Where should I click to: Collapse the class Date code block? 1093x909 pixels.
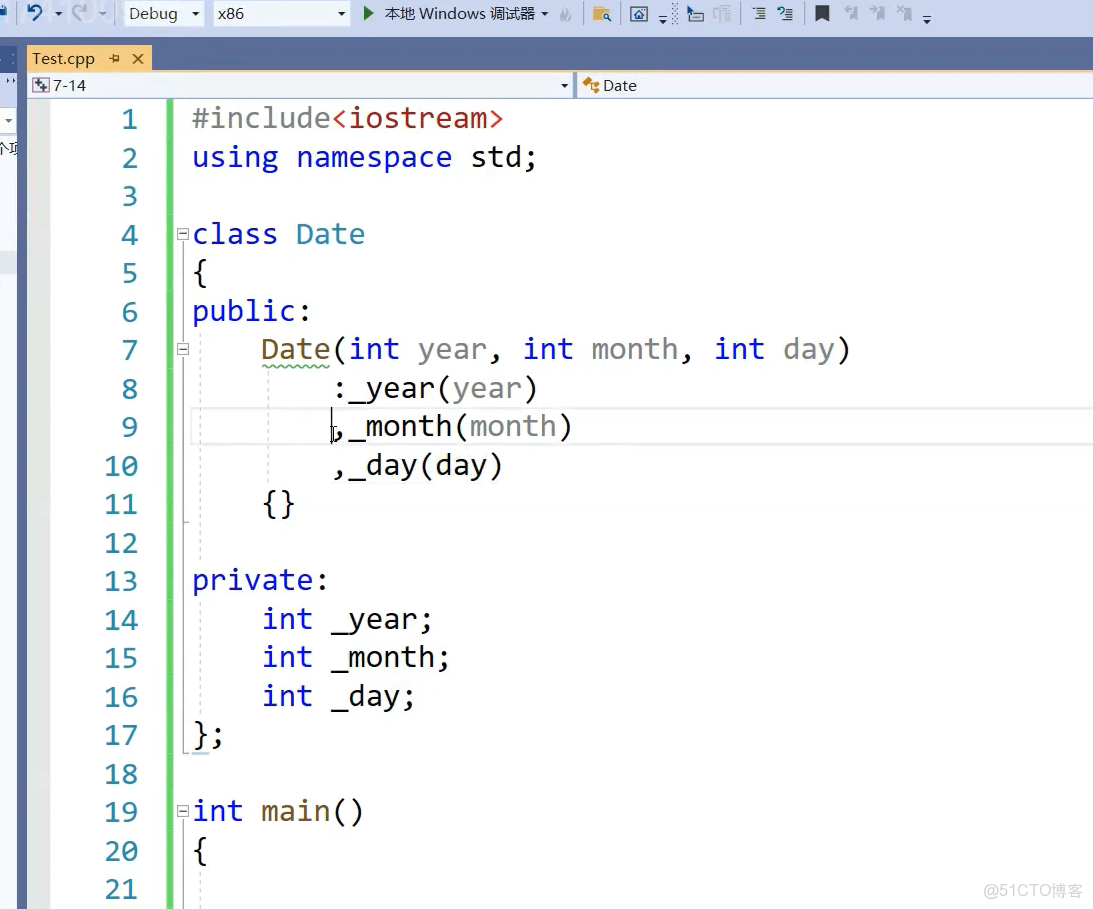point(183,234)
